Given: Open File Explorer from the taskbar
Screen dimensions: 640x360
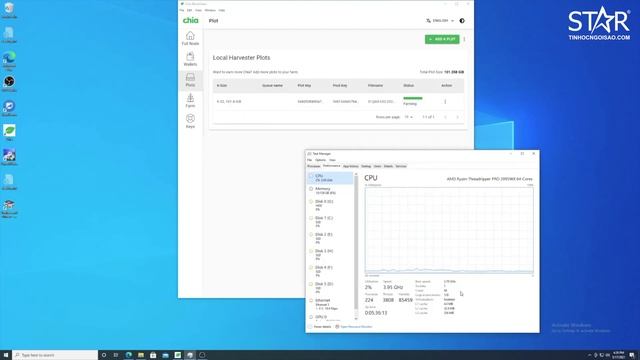Looking at the screenshot, I should [x=141, y=355].
